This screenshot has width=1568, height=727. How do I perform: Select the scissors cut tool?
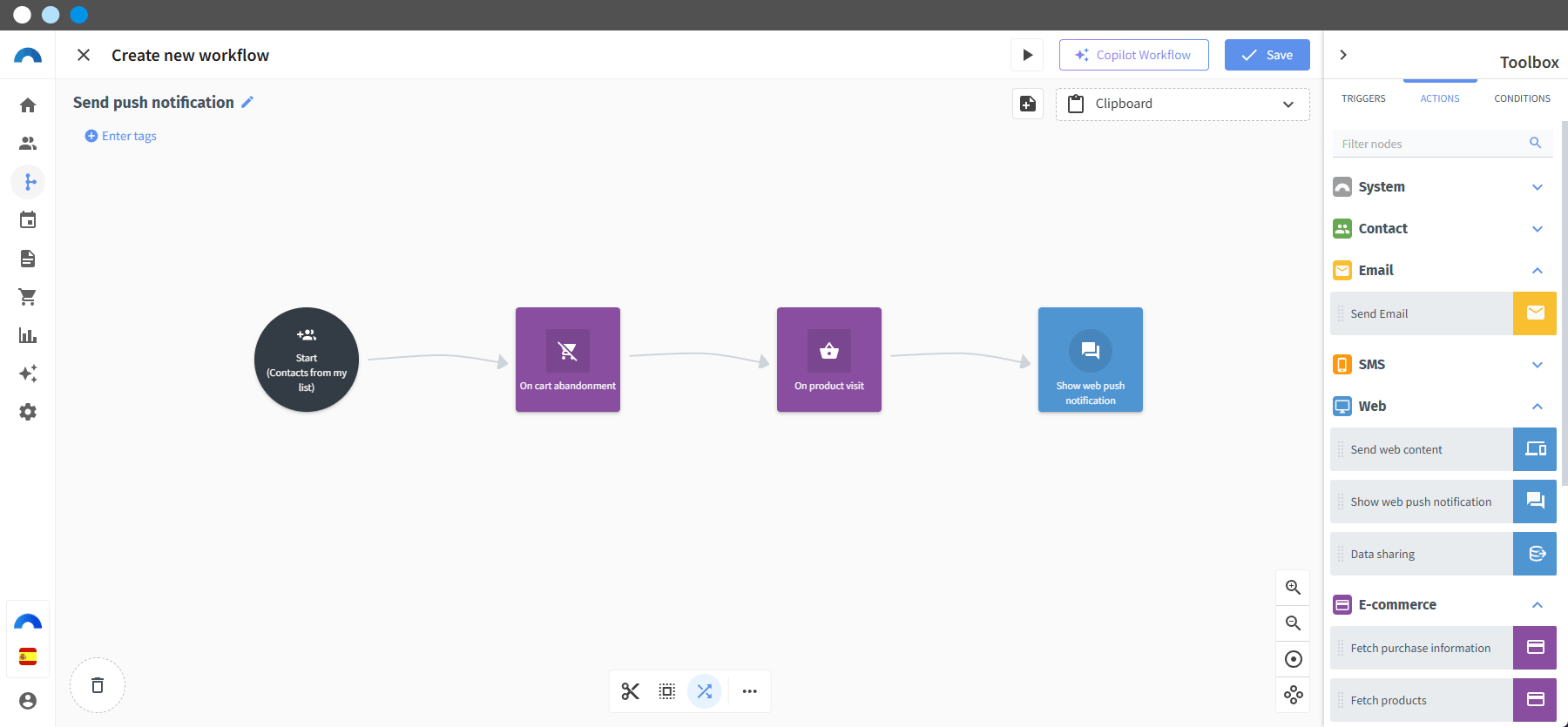[x=631, y=691]
